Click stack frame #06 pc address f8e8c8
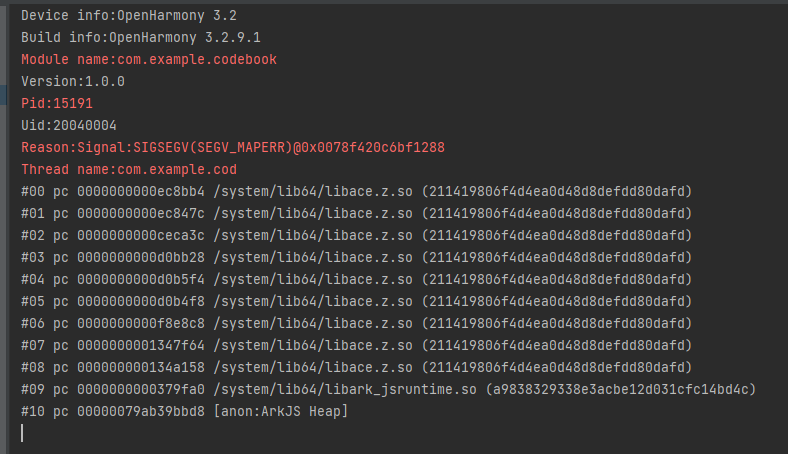This screenshot has height=454, width=788. coord(141,323)
